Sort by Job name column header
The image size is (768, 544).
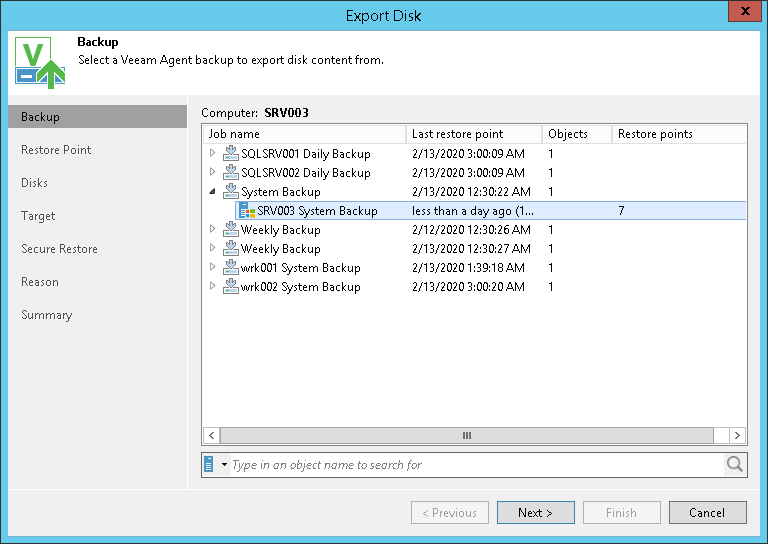pyautogui.click(x=304, y=134)
